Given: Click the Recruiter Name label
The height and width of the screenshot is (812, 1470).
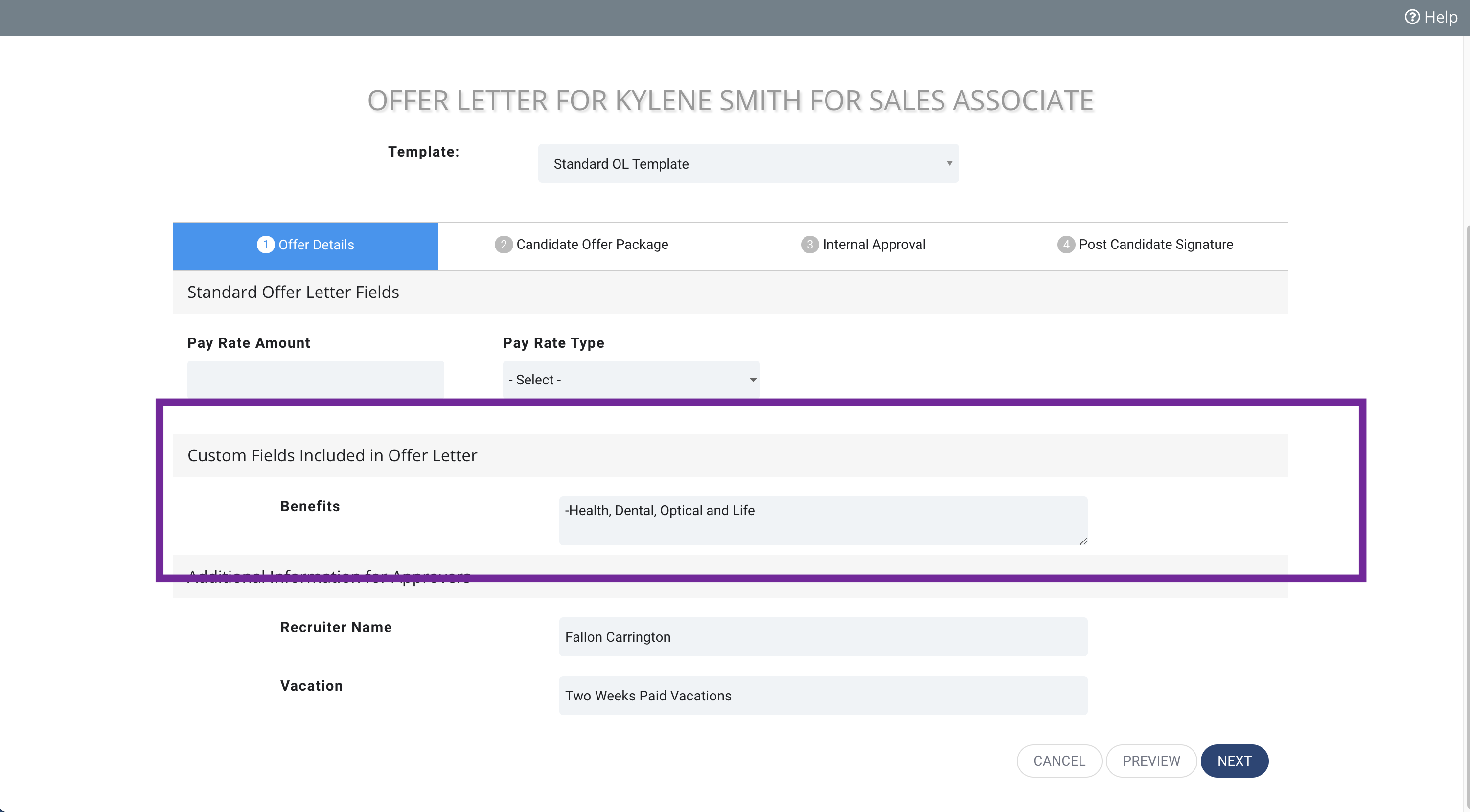Looking at the screenshot, I should coord(336,627).
